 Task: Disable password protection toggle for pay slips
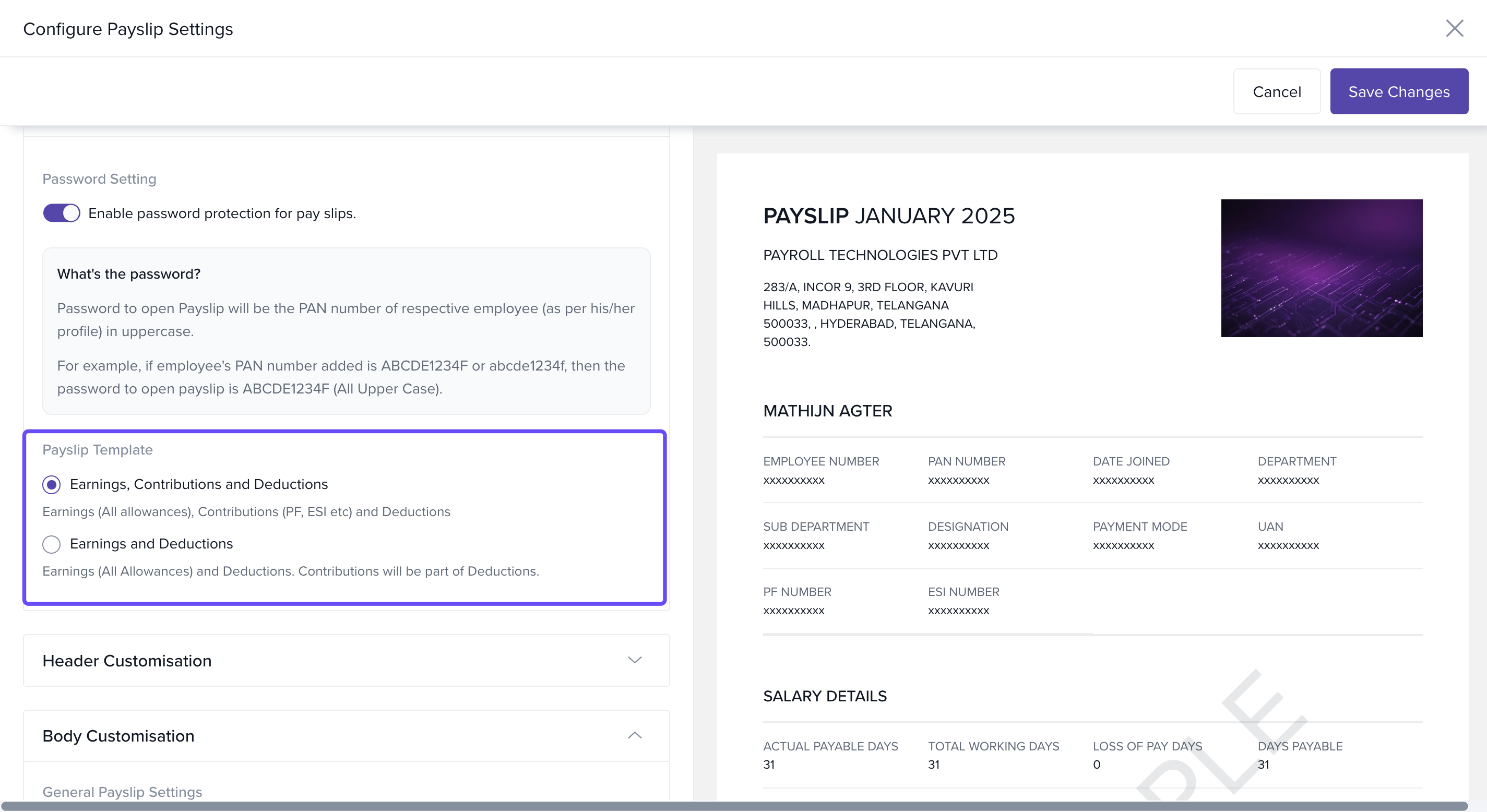(61, 213)
